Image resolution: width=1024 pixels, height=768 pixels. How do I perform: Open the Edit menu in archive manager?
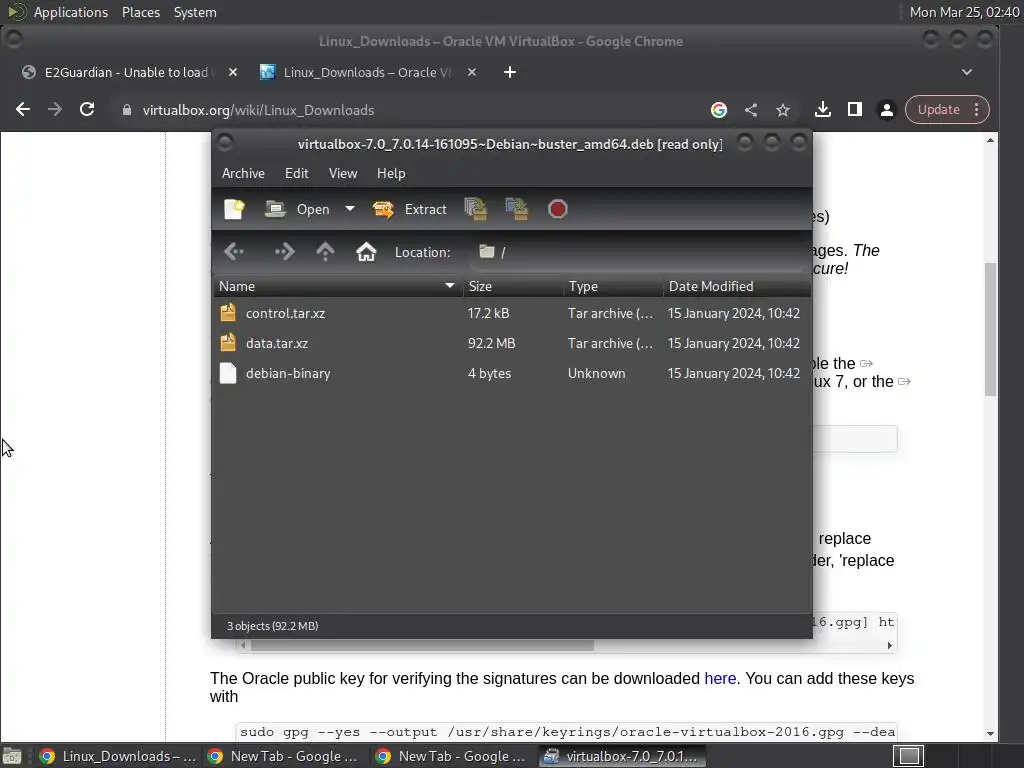(296, 173)
